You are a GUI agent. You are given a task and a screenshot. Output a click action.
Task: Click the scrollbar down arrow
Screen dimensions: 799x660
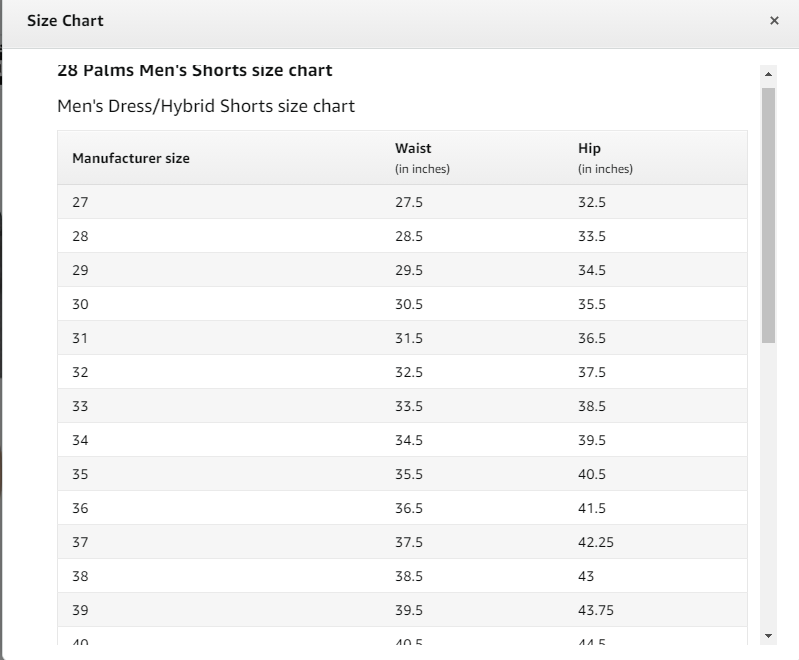coord(768,636)
